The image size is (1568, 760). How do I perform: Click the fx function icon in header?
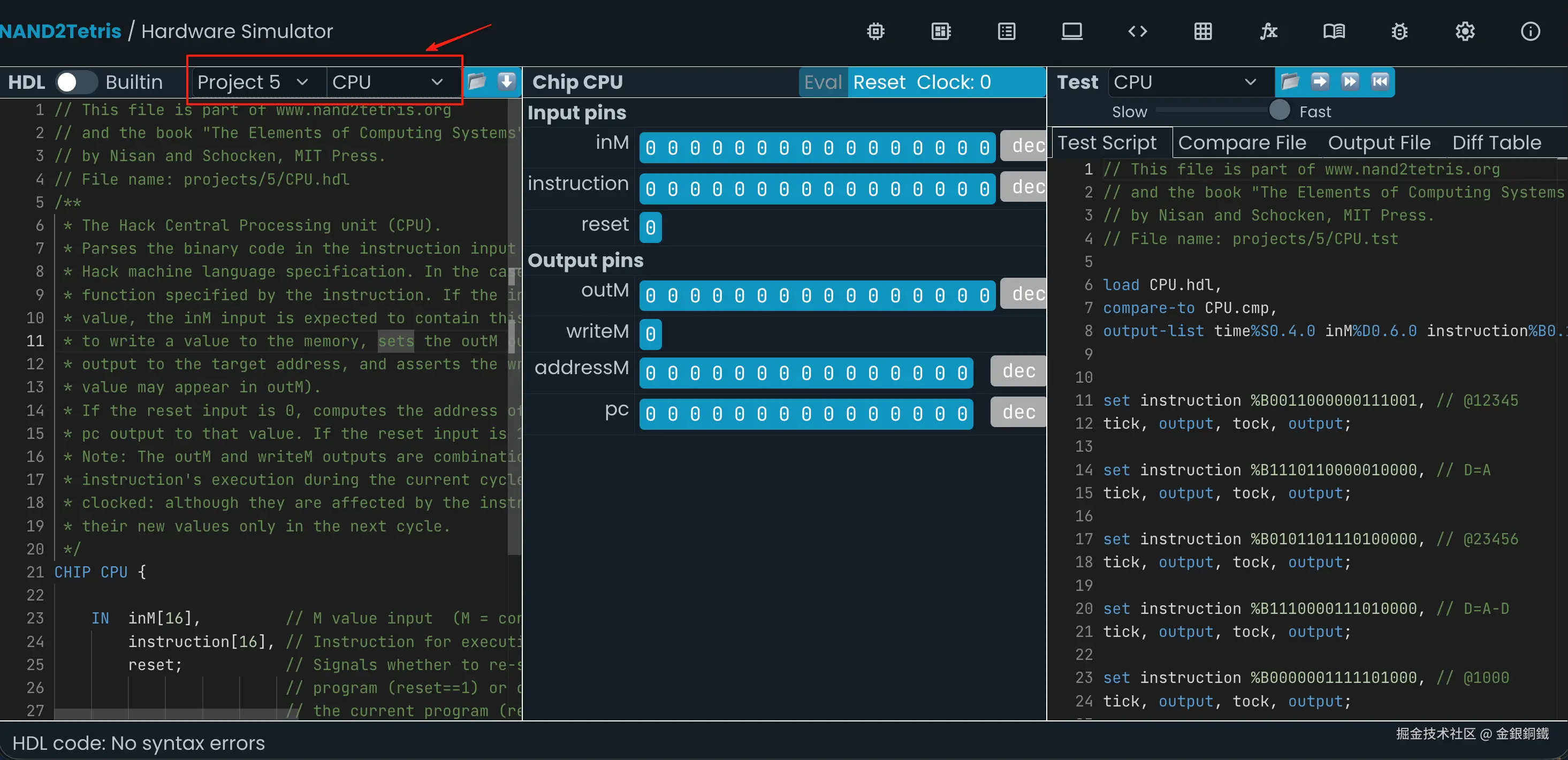(1268, 31)
